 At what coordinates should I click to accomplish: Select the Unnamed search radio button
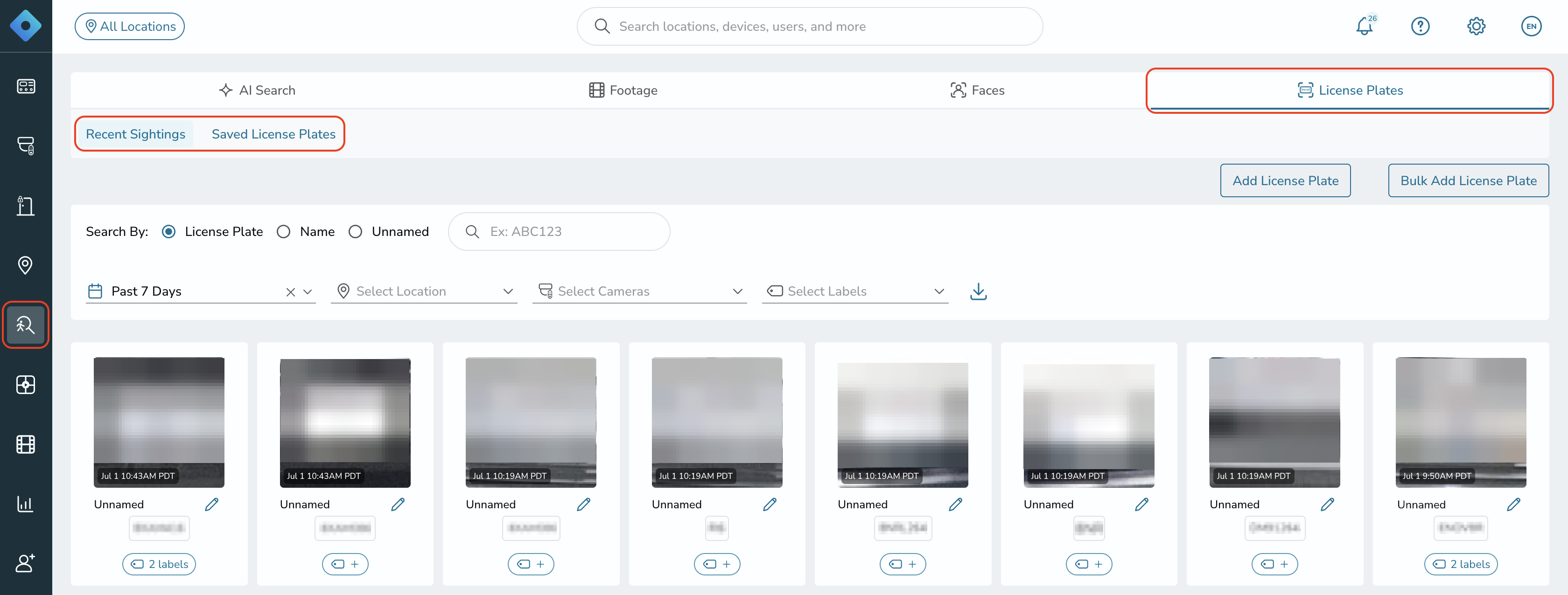point(356,232)
